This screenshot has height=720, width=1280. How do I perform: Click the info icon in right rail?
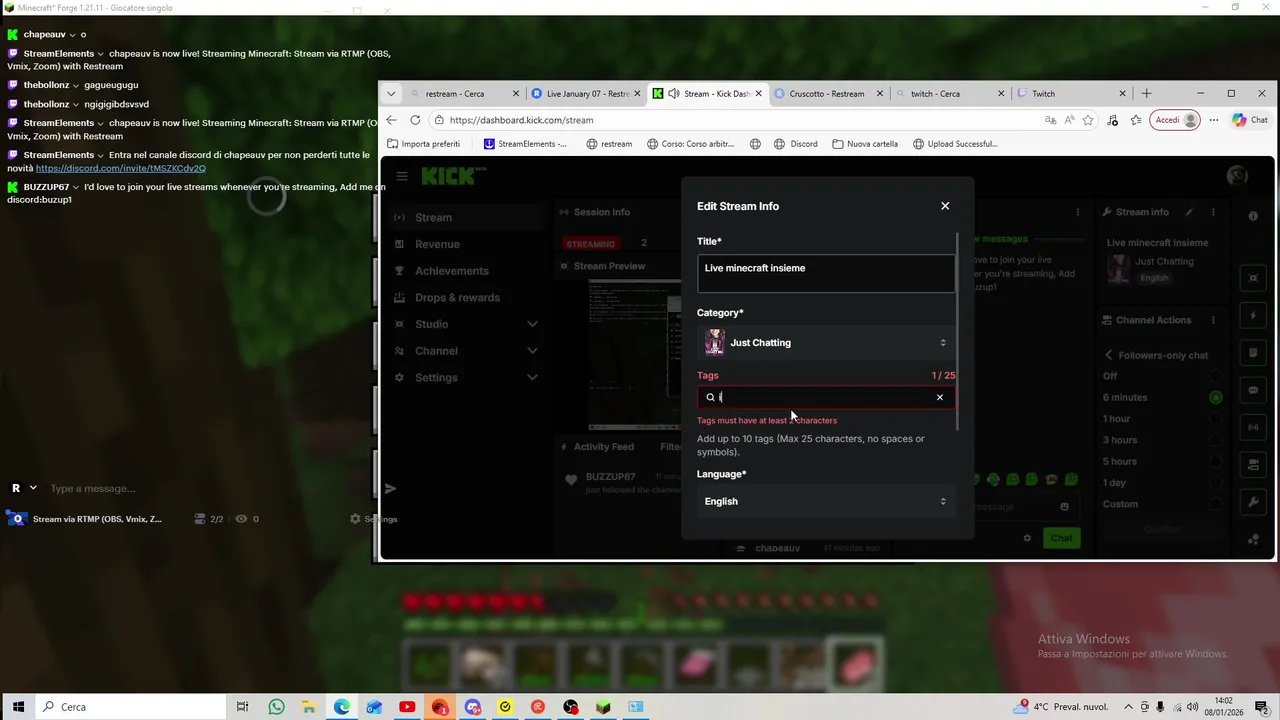click(x=1253, y=216)
